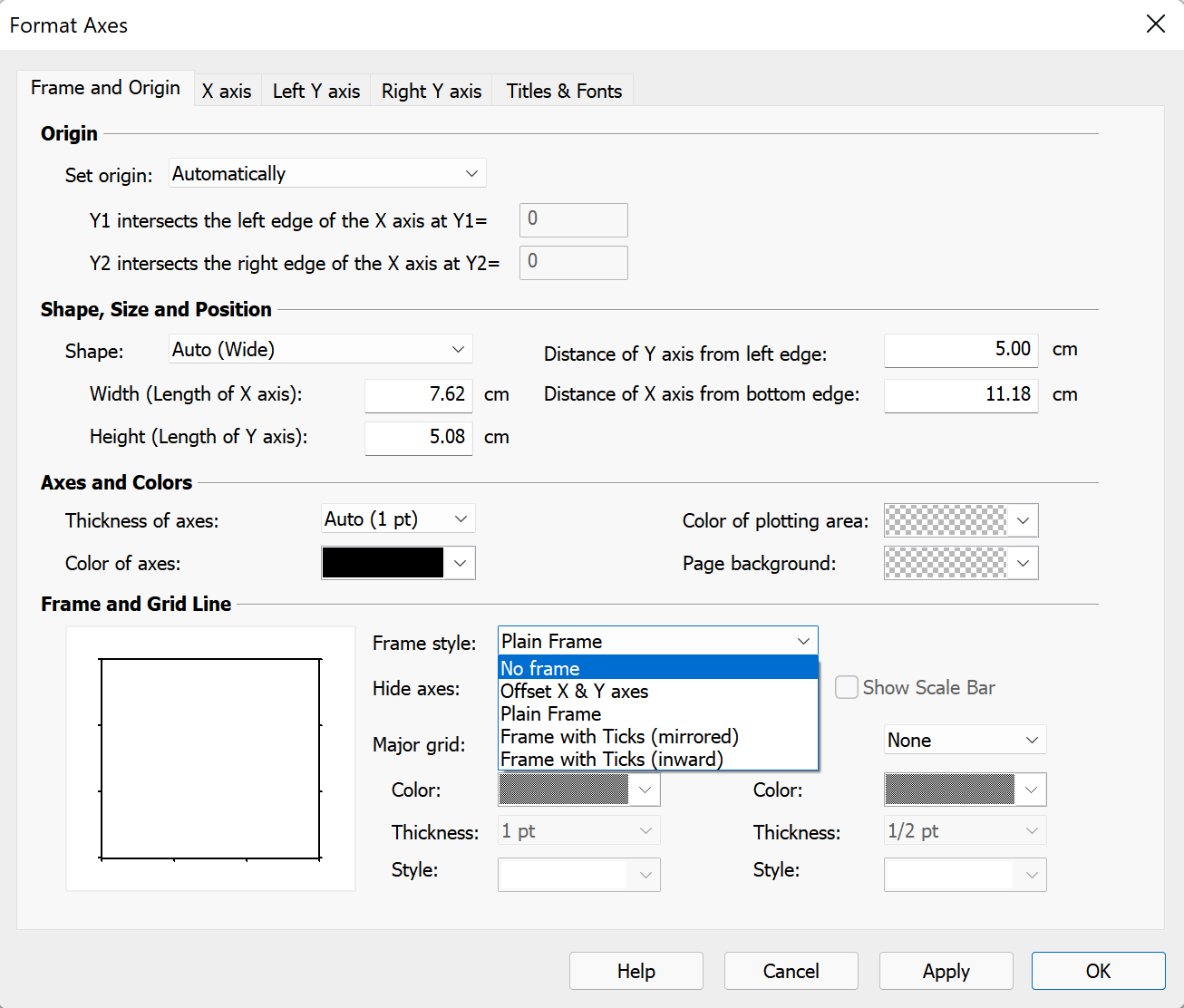Image resolution: width=1184 pixels, height=1008 pixels.
Task: Select Frame with Ticks (inward) option
Action: (x=657, y=760)
